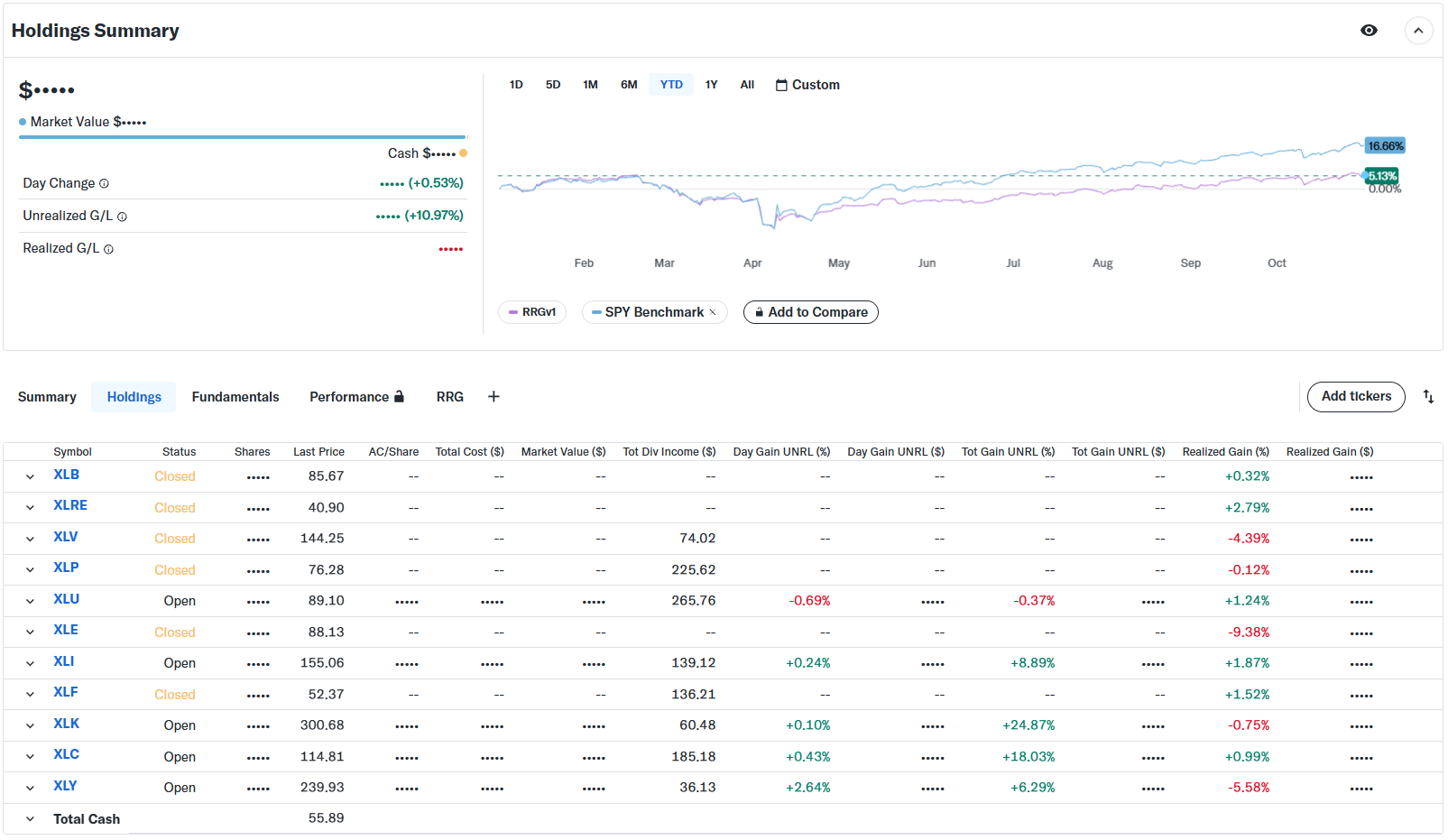
Task: Click the Day Change info icon
Action: pos(104,184)
